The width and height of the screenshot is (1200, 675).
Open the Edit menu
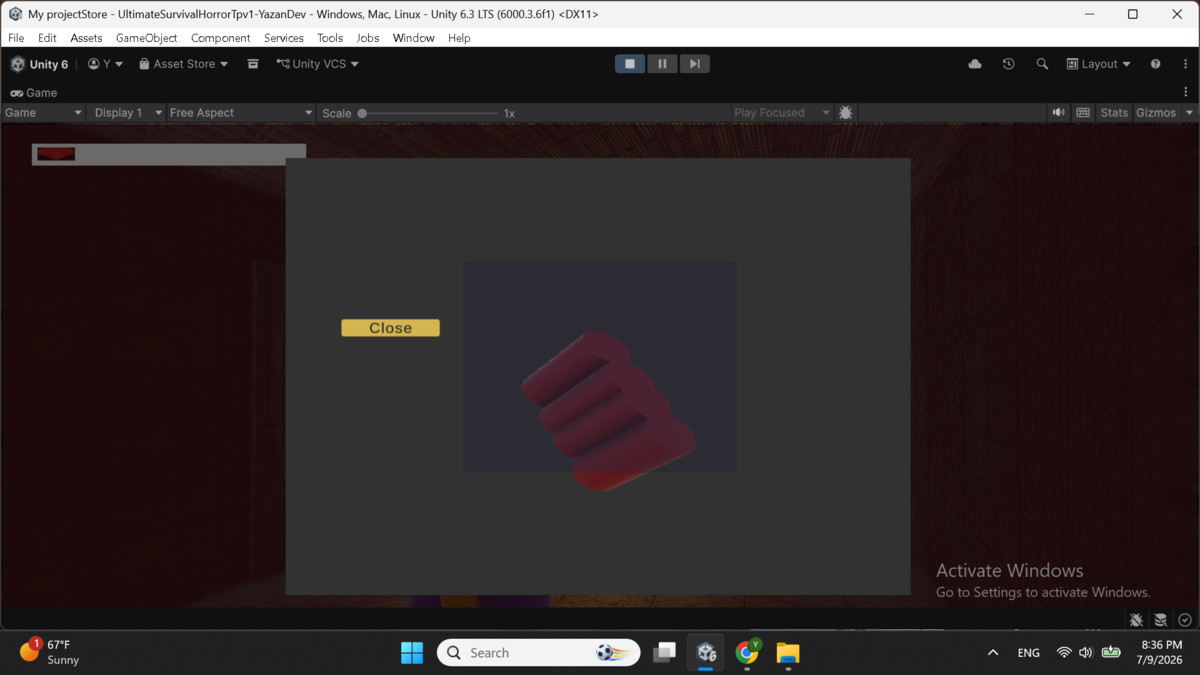coord(47,38)
